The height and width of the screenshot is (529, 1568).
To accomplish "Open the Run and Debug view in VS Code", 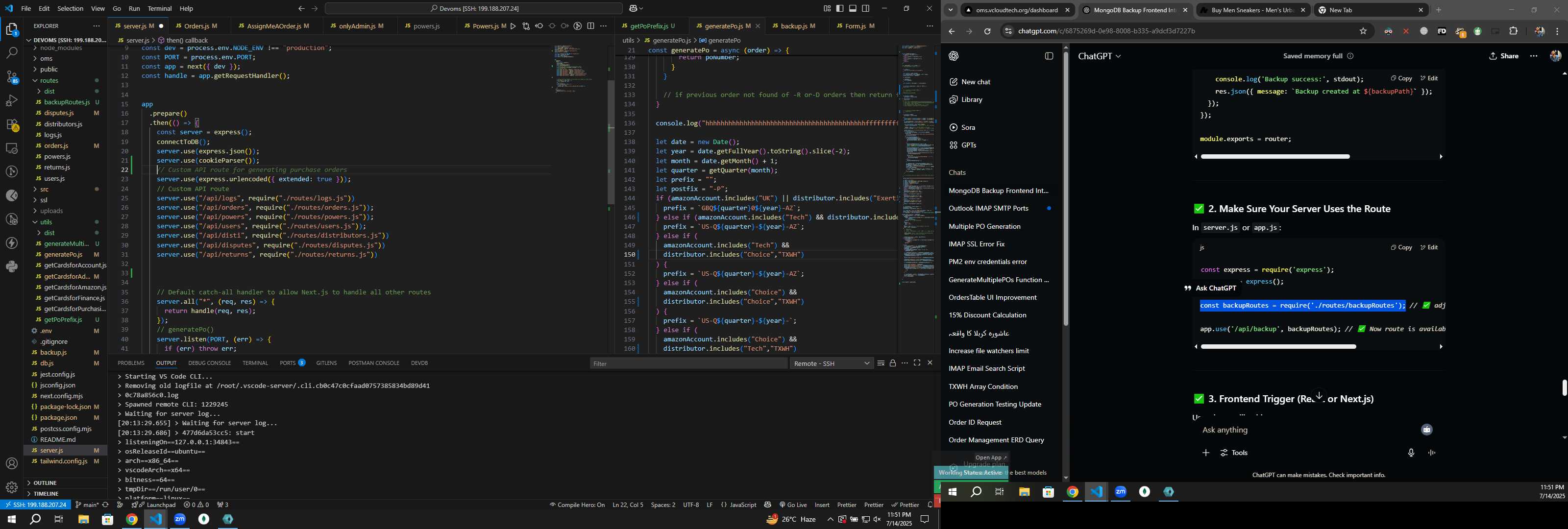I will pos(12,100).
